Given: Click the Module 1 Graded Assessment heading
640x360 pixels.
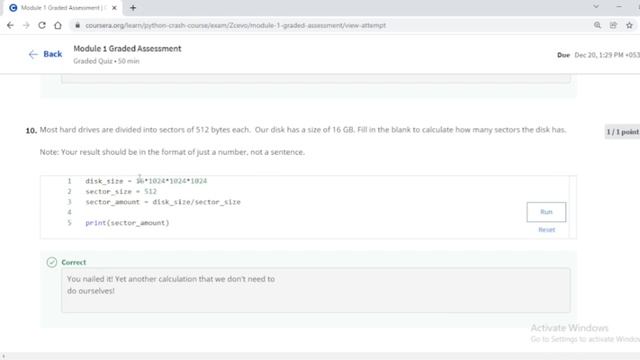Looking at the screenshot, I should click(x=127, y=49).
